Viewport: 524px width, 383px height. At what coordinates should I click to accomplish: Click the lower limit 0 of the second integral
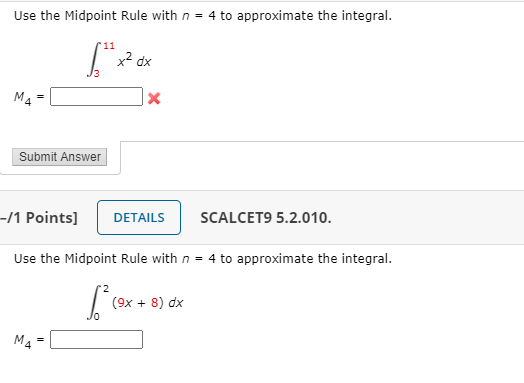coord(97,316)
